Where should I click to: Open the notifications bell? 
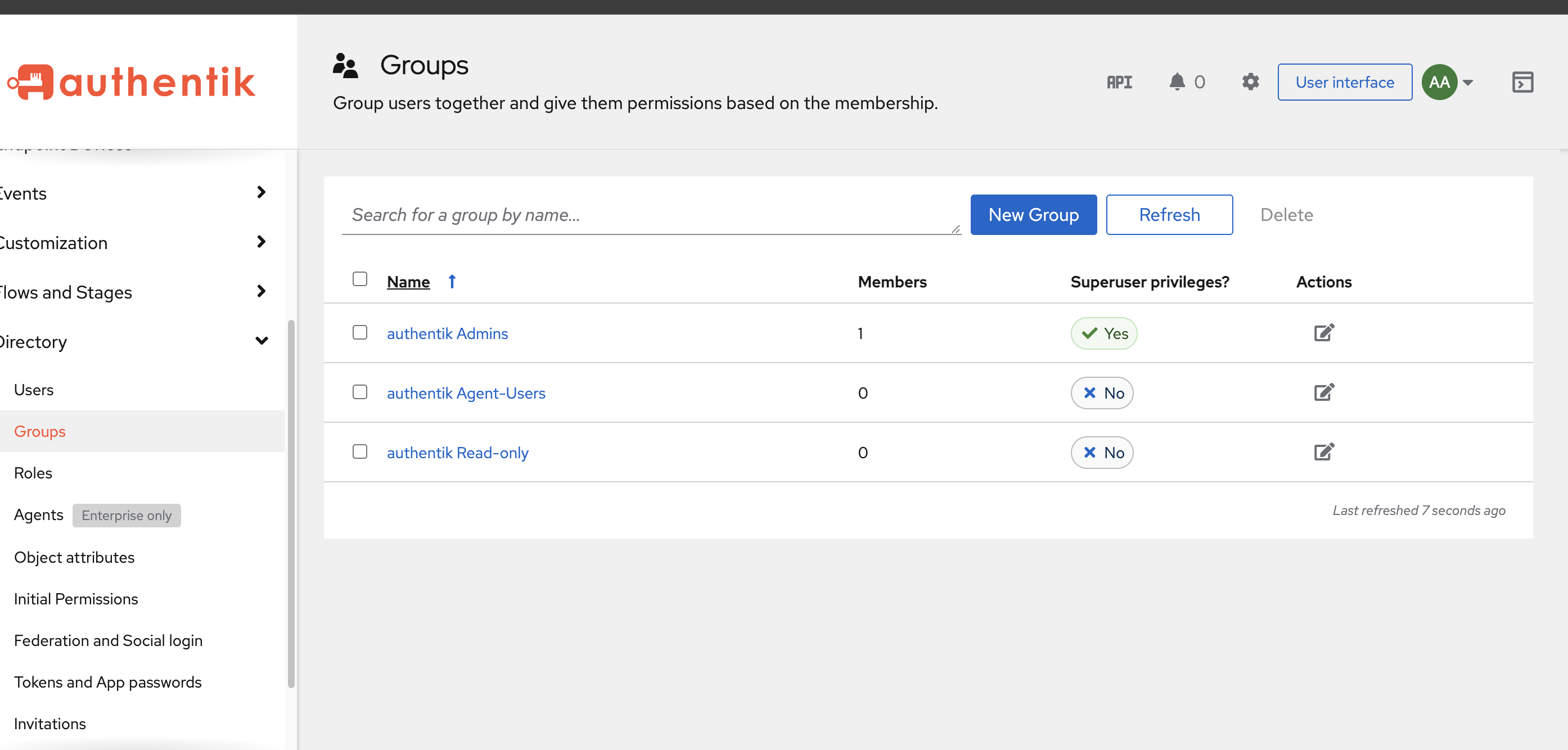tap(1177, 82)
